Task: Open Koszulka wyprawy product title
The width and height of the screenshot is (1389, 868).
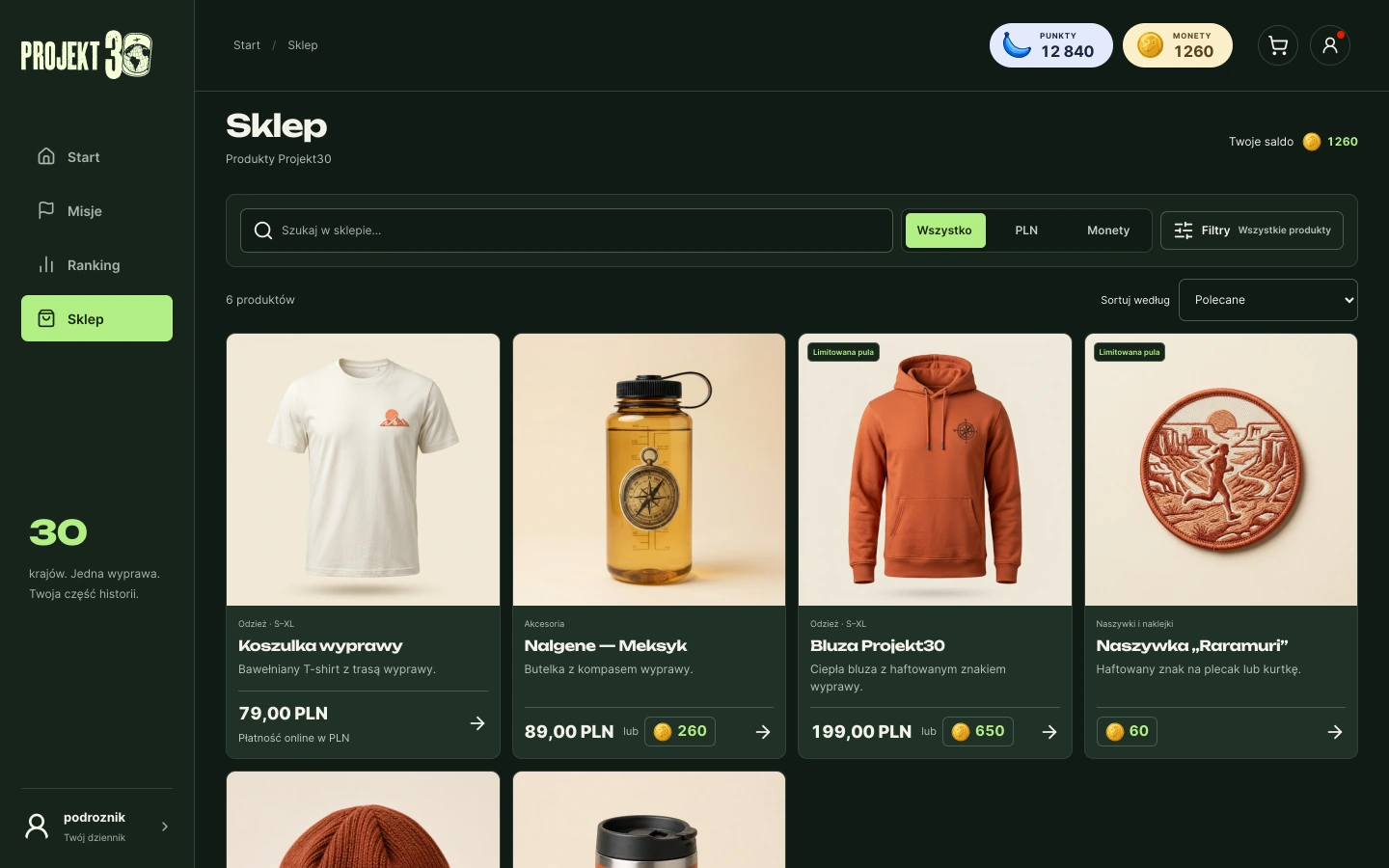Action: (x=320, y=645)
